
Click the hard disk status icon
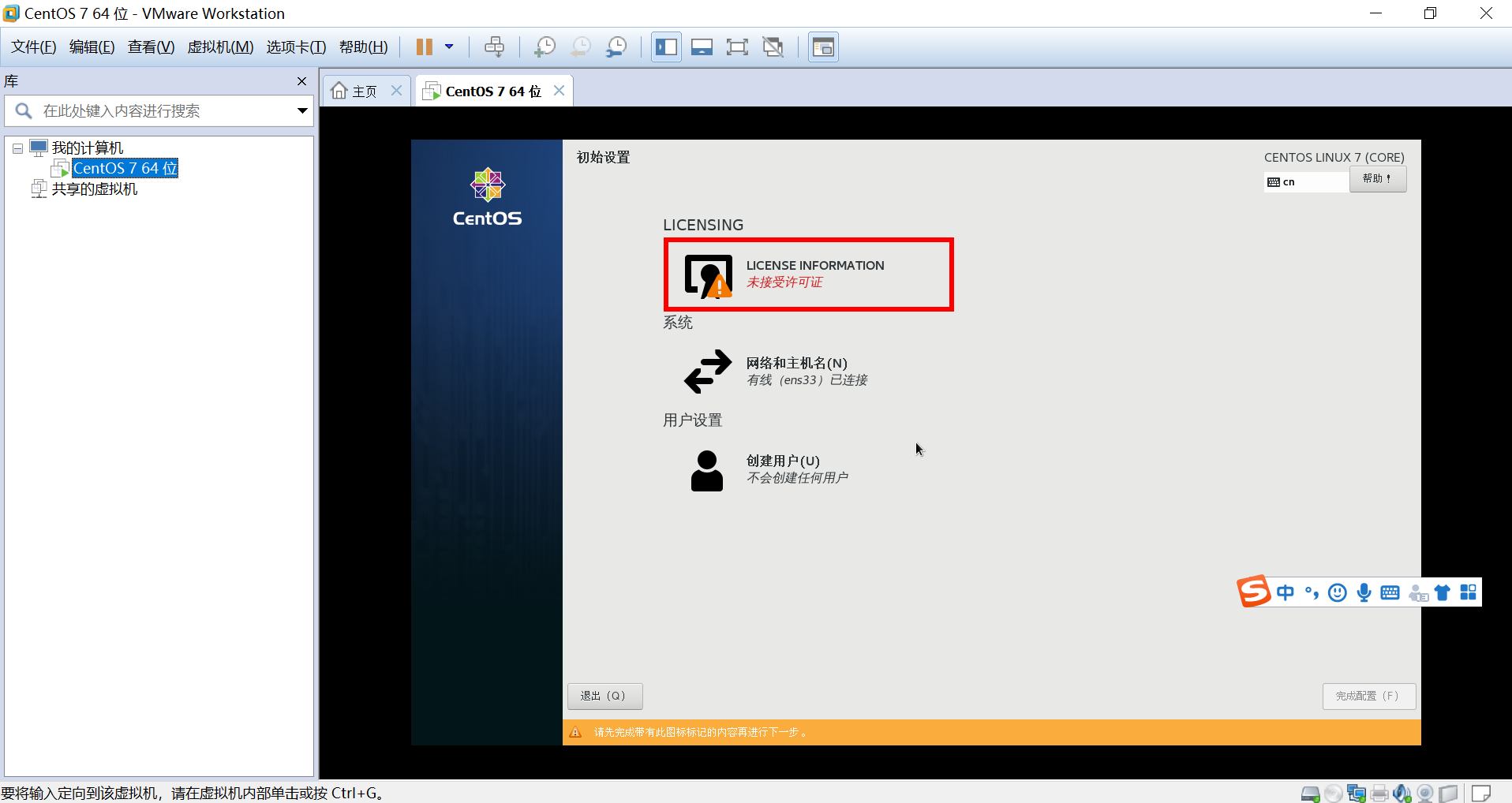pyautogui.click(x=1310, y=794)
